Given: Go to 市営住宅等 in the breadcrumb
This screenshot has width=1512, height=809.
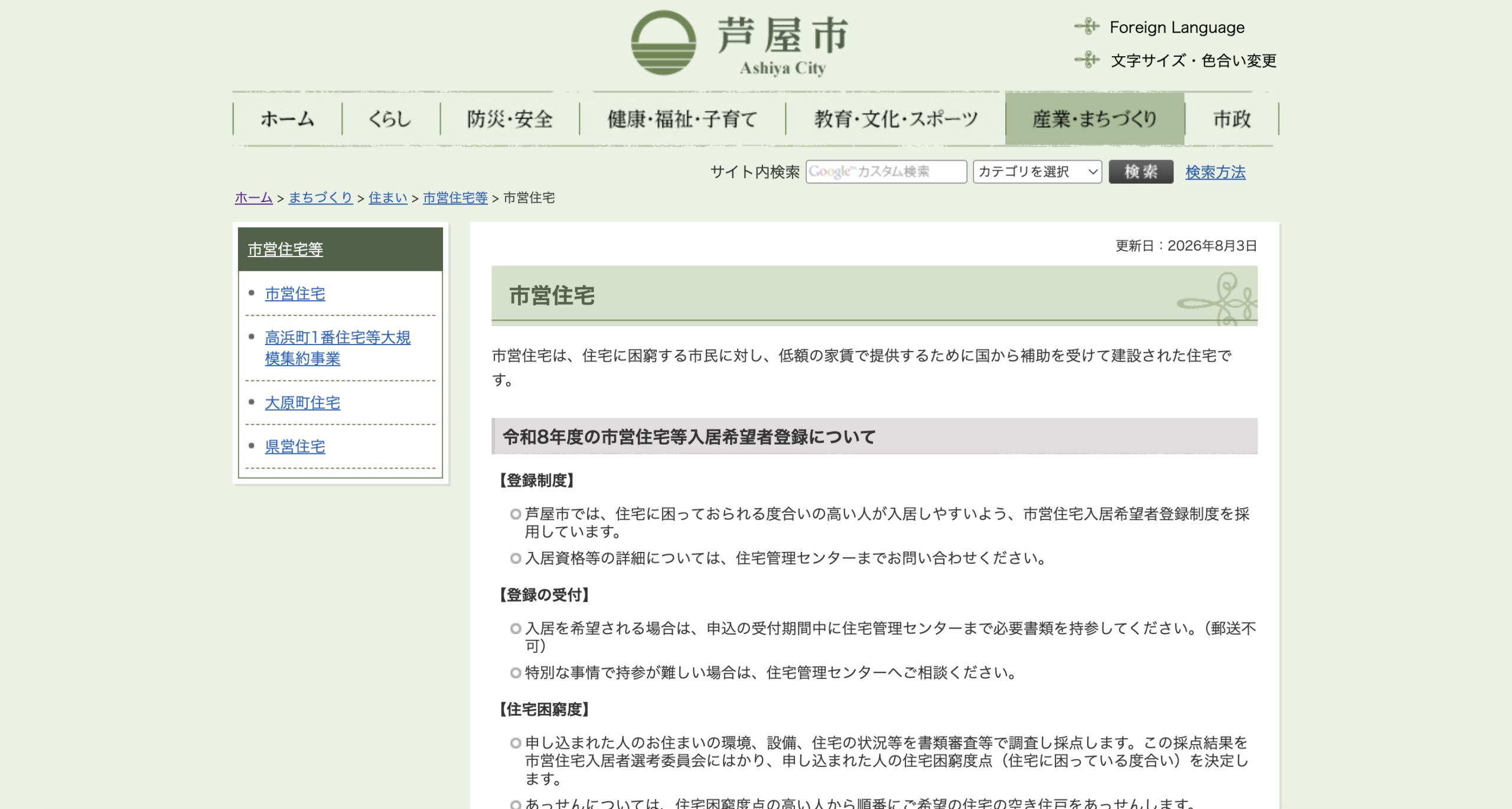Looking at the screenshot, I should pos(455,198).
